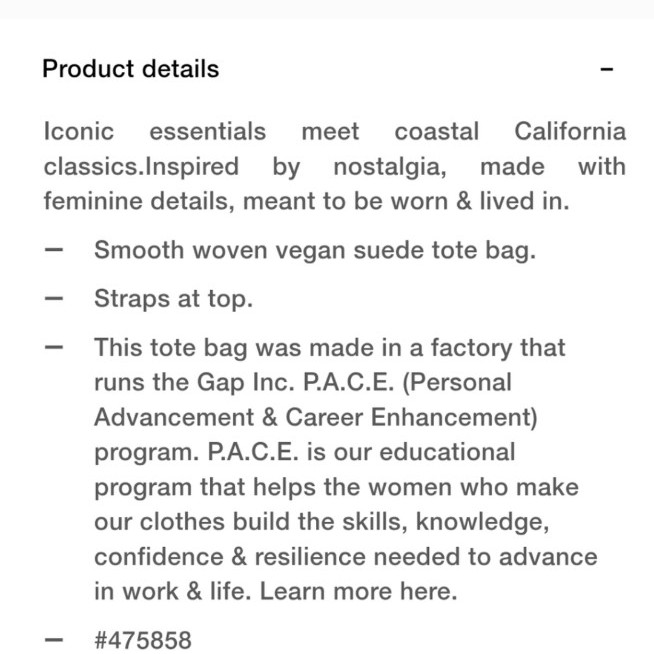Click the (Personal text after P.A.C.E.

click(x=457, y=382)
